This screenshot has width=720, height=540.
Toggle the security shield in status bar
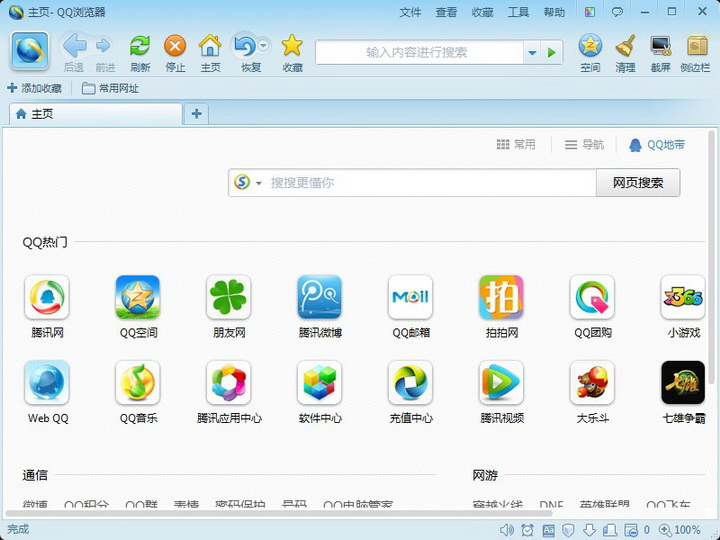point(569,530)
